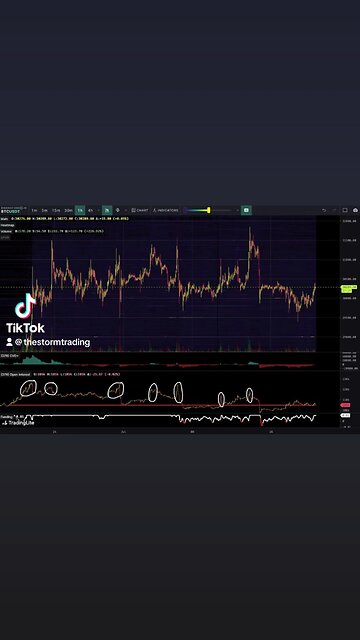Image resolution: width=360 pixels, height=640 pixels.
Task: Adjust the heatmap gradient slider handle
Action: point(209,210)
